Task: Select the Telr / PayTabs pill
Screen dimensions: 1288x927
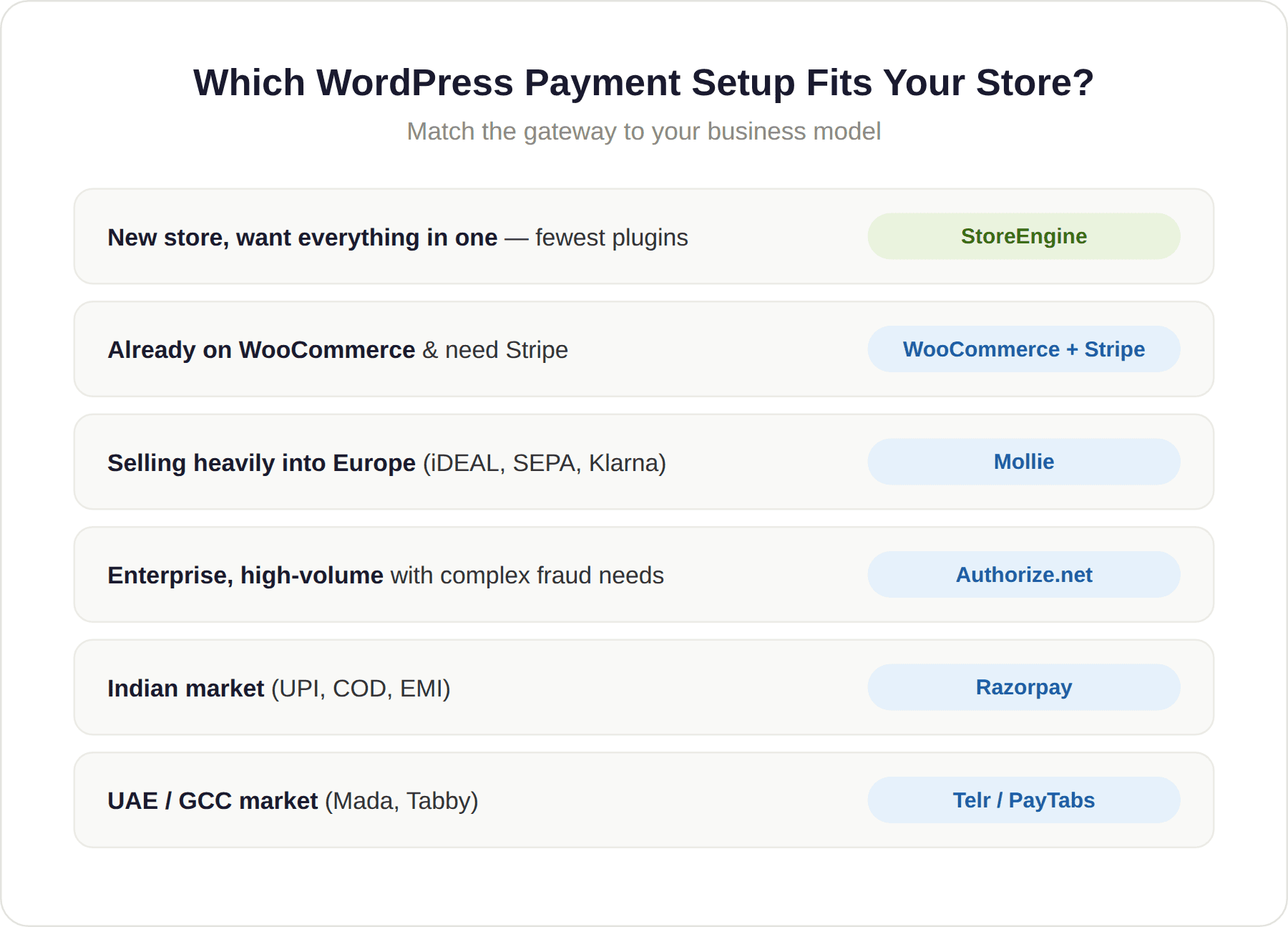Action: click(x=1024, y=800)
